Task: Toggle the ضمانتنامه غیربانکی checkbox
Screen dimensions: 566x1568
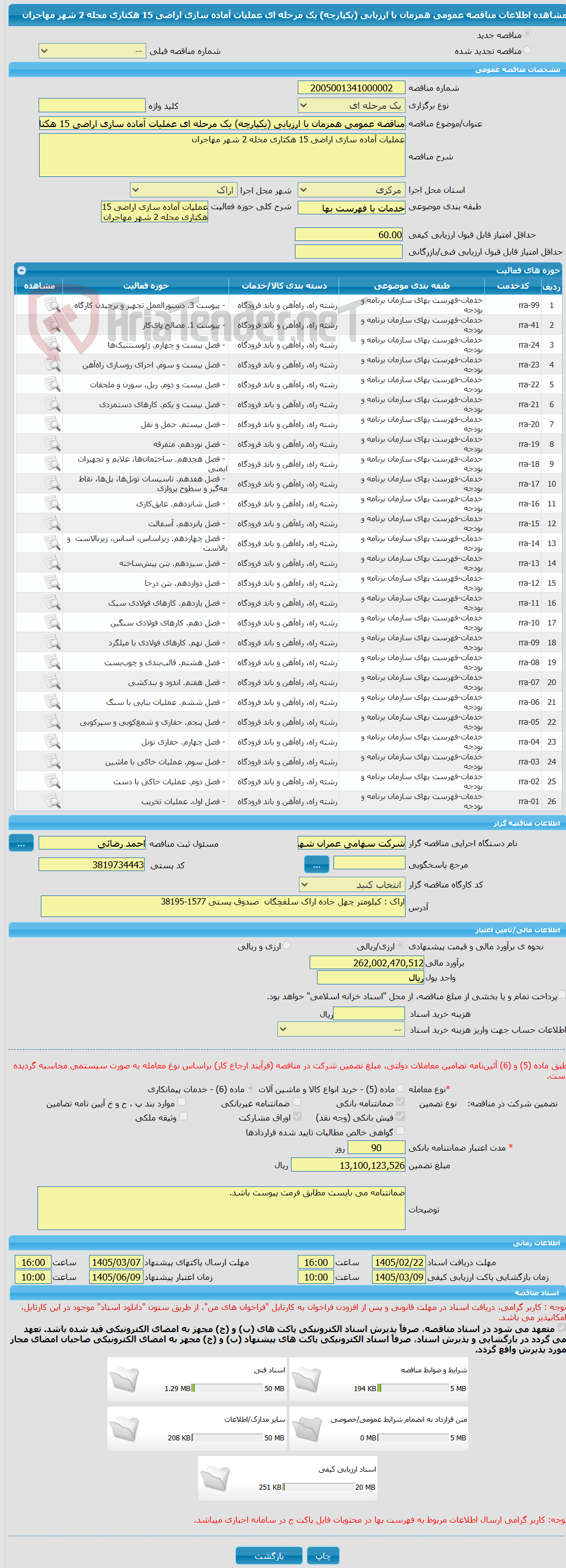Action: [297, 1102]
